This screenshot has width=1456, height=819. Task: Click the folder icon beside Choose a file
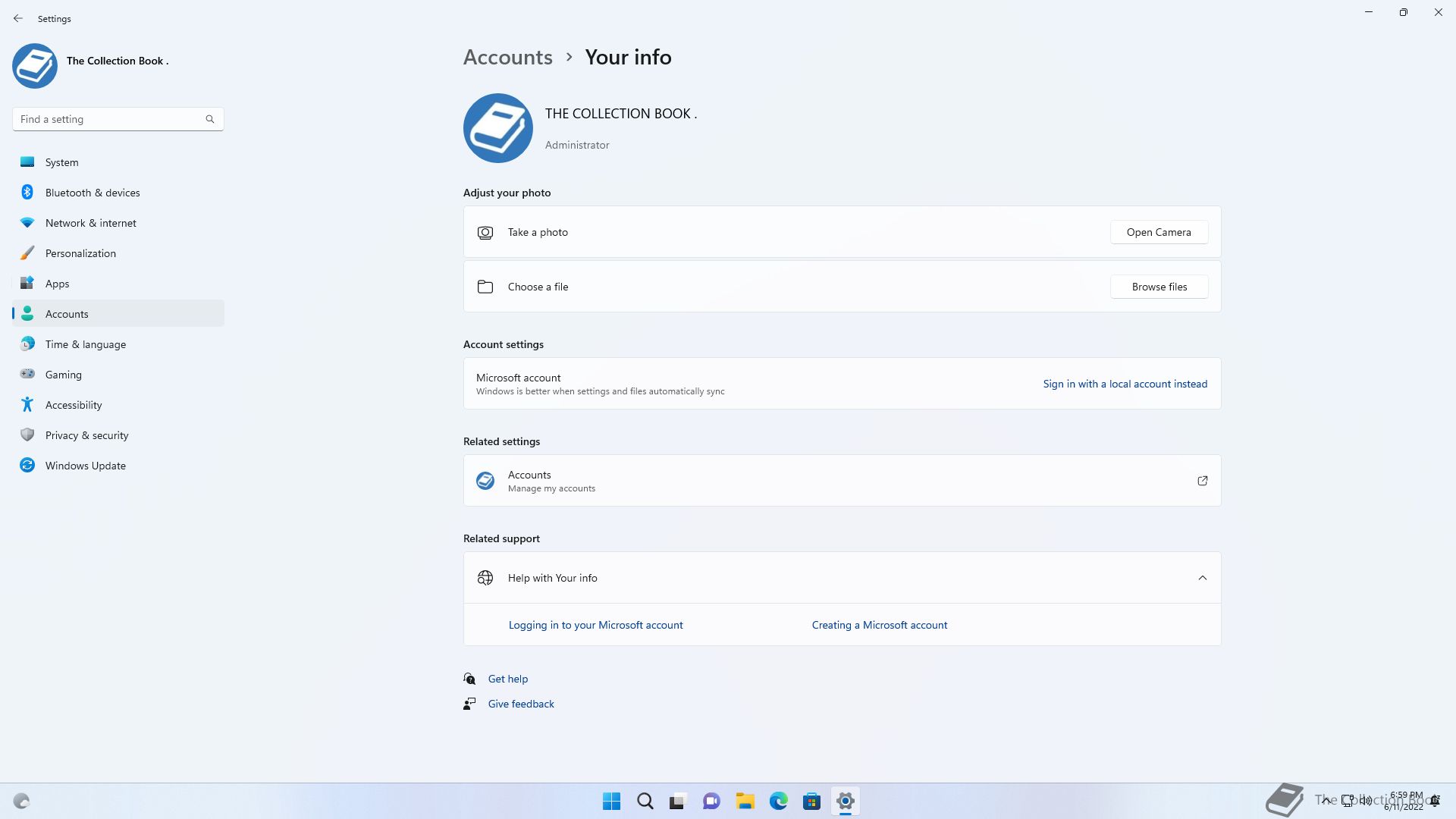click(485, 287)
